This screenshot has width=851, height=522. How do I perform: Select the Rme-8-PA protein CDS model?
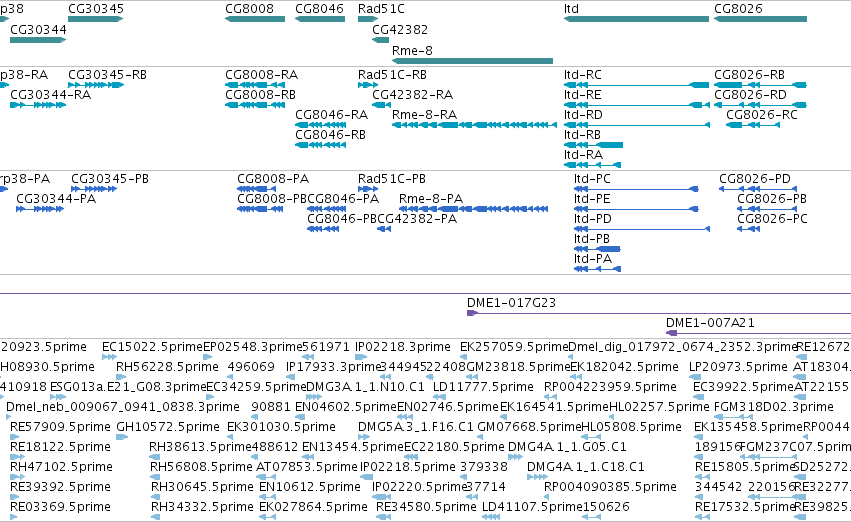[474, 209]
